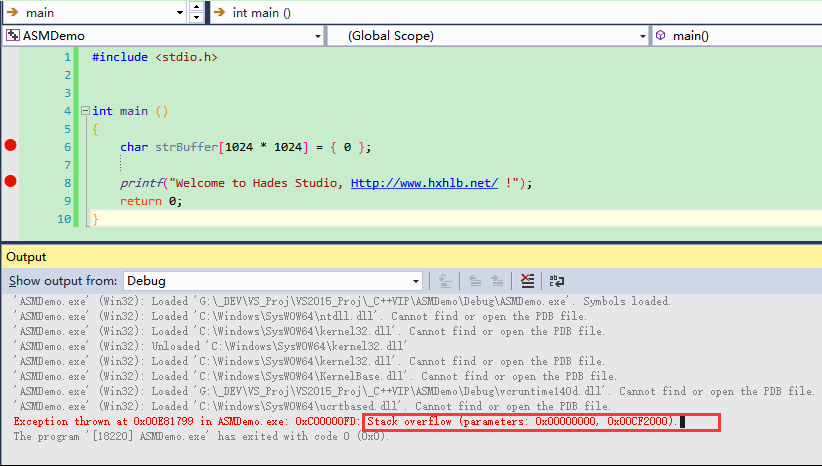Go to next message in Output
This screenshot has width=822, height=466.
(499, 281)
